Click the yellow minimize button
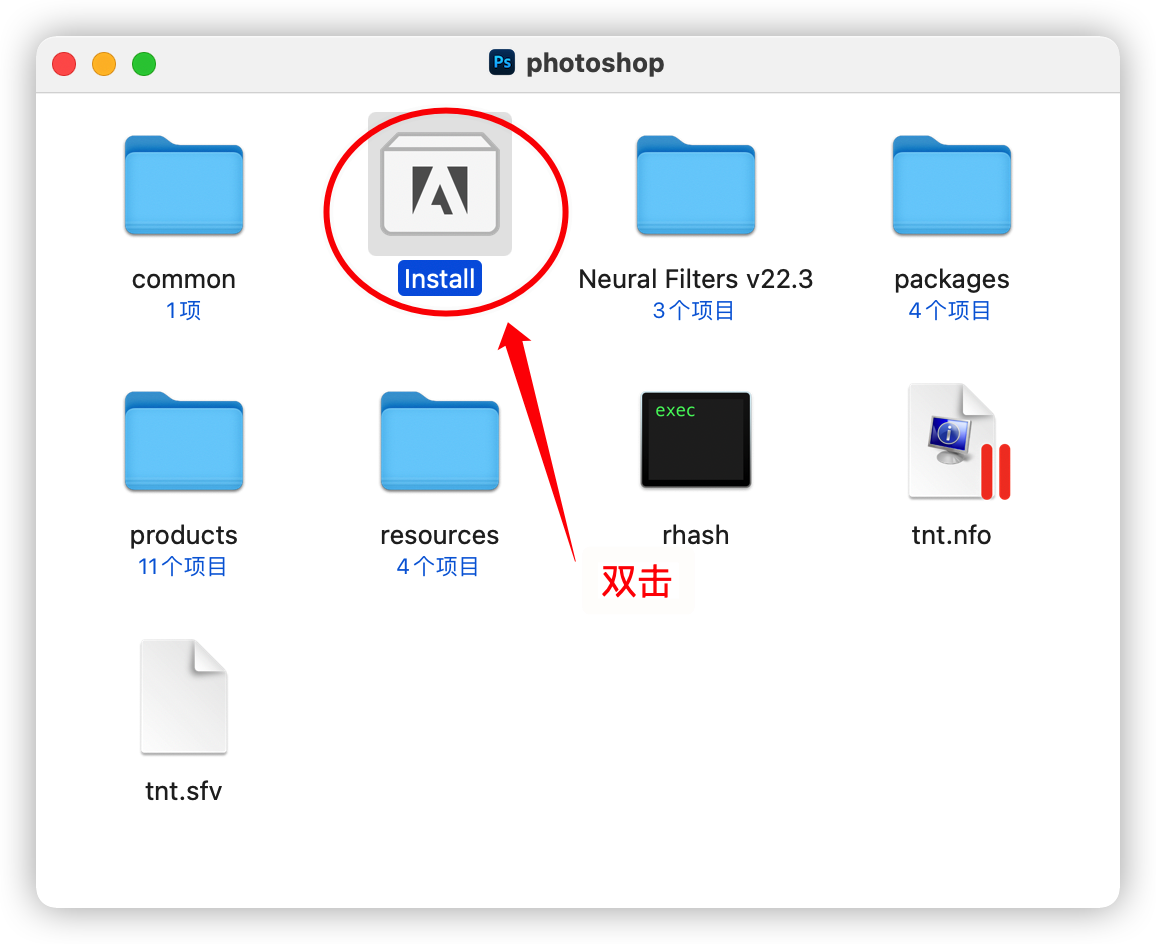This screenshot has height=944, width=1156. tap(104, 63)
